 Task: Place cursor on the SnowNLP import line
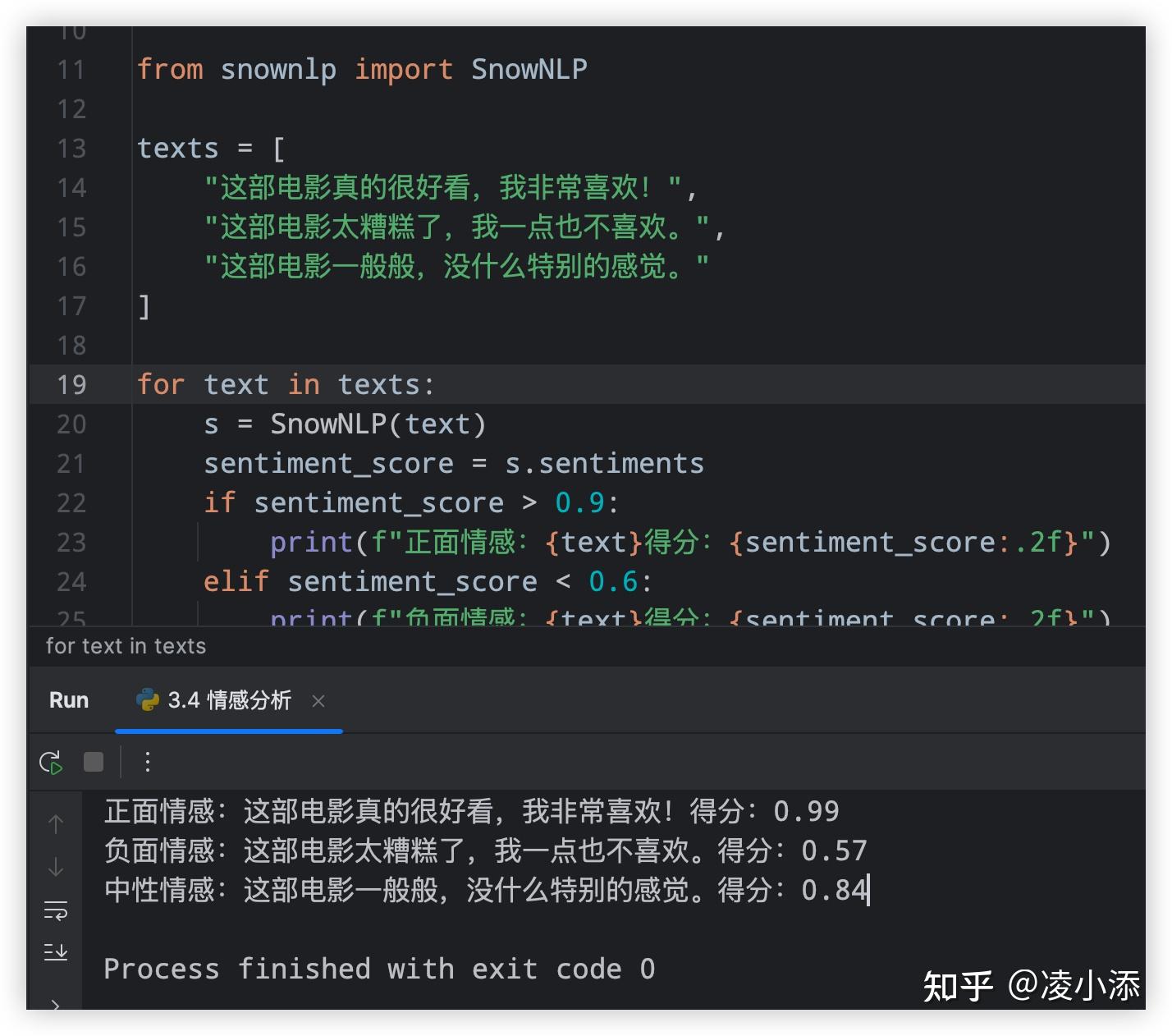point(361,69)
